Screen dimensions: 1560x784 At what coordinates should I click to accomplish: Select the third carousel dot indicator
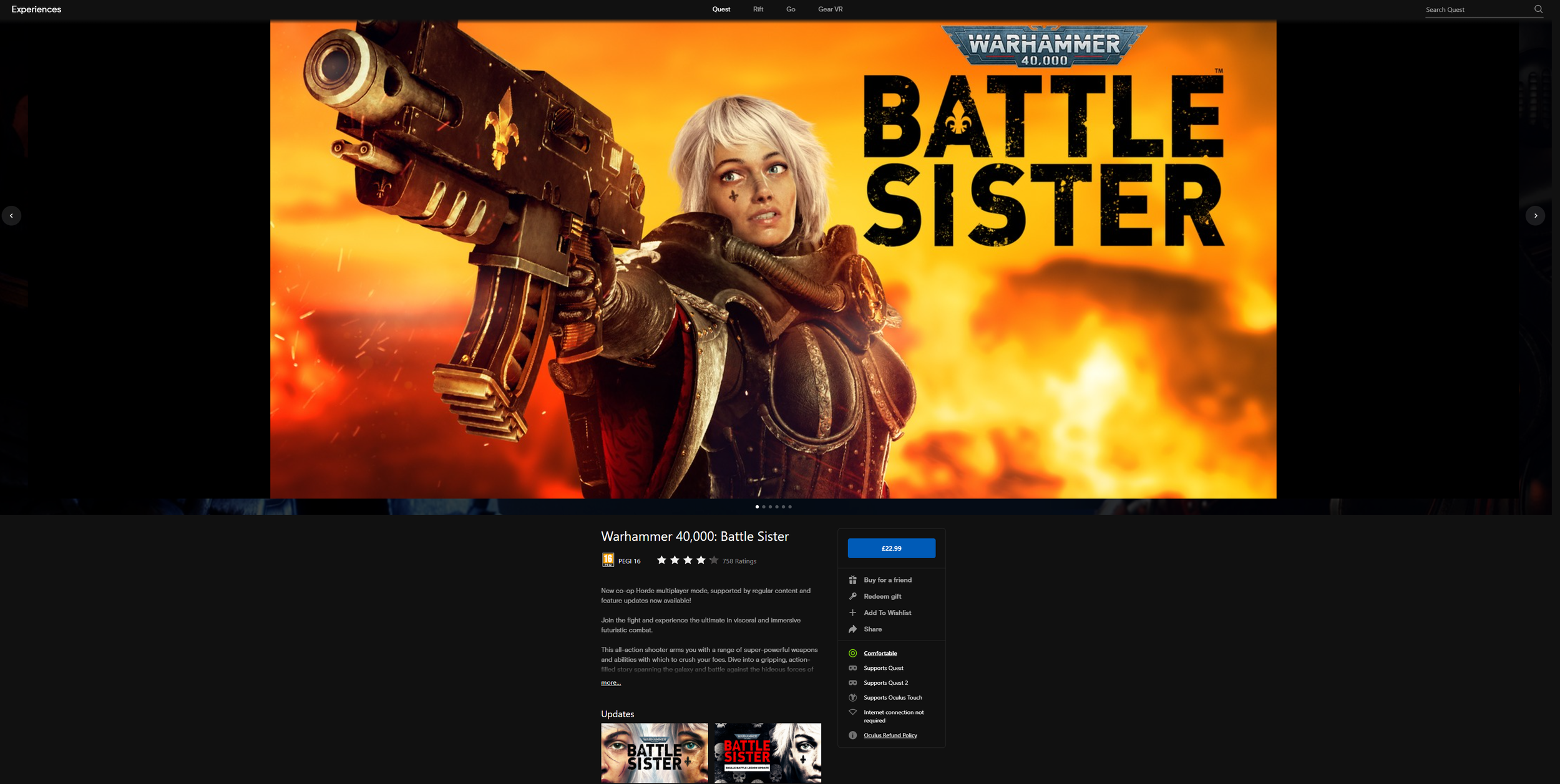tap(770, 507)
